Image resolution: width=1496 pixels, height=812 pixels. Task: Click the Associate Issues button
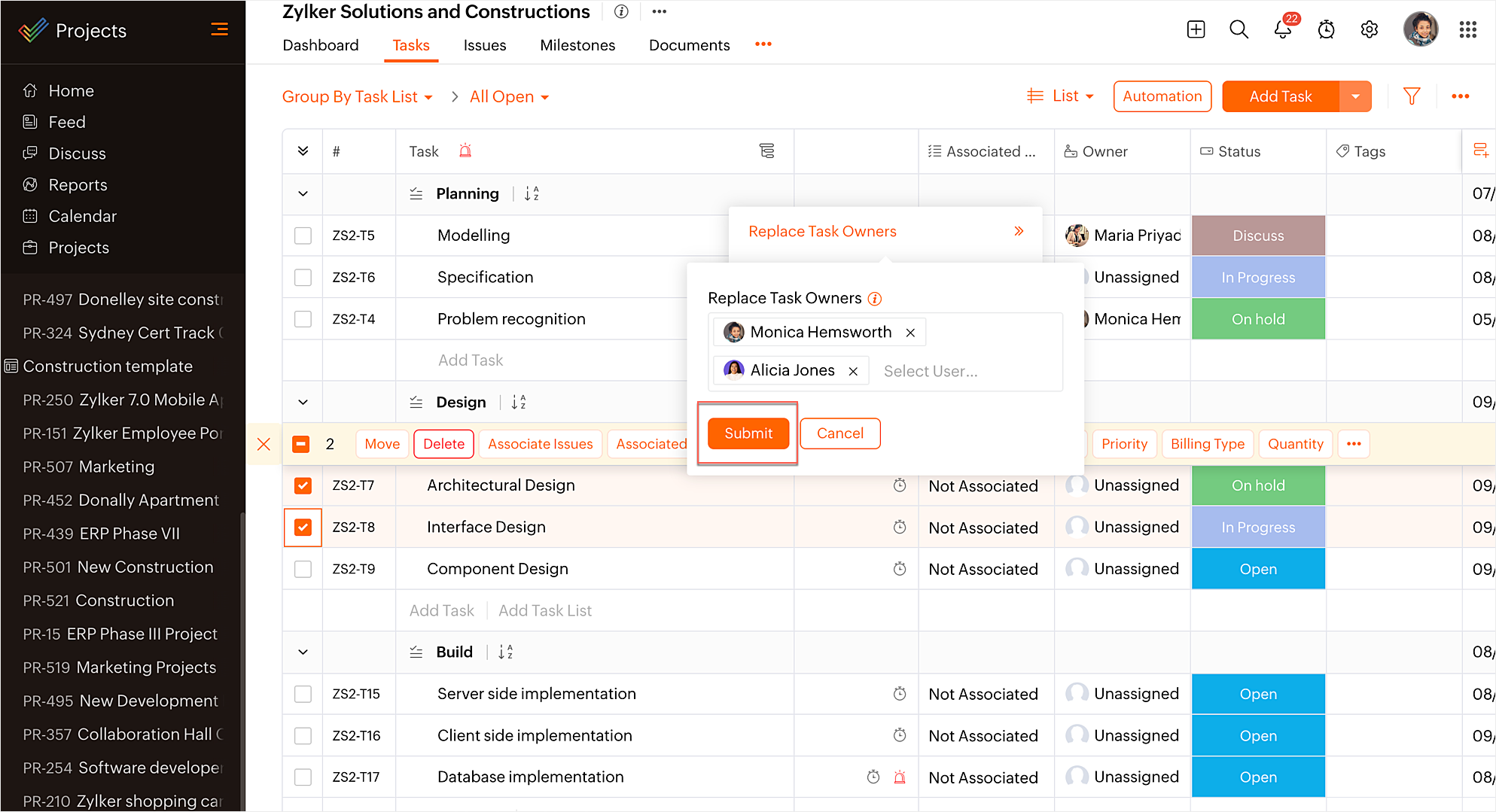pyautogui.click(x=541, y=444)
